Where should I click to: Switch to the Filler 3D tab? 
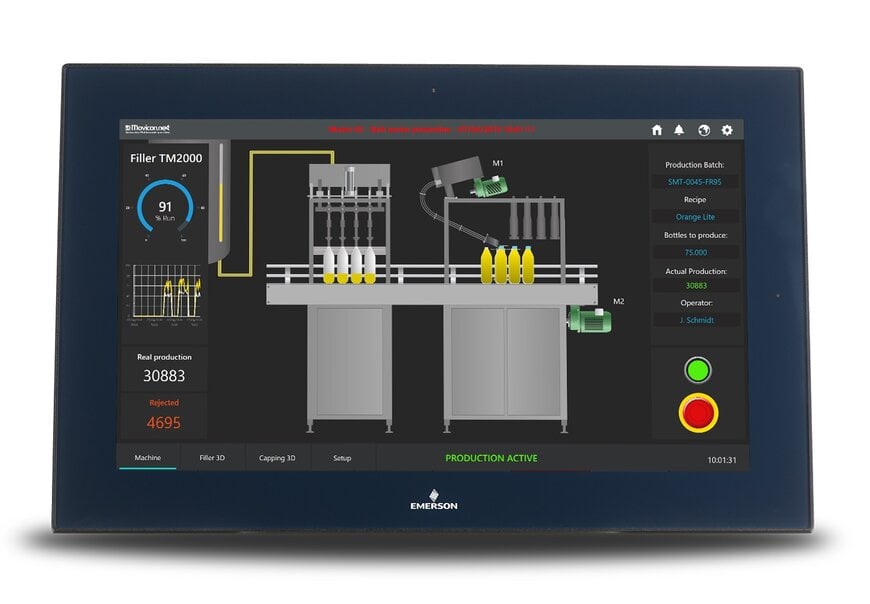pos(212,458)
